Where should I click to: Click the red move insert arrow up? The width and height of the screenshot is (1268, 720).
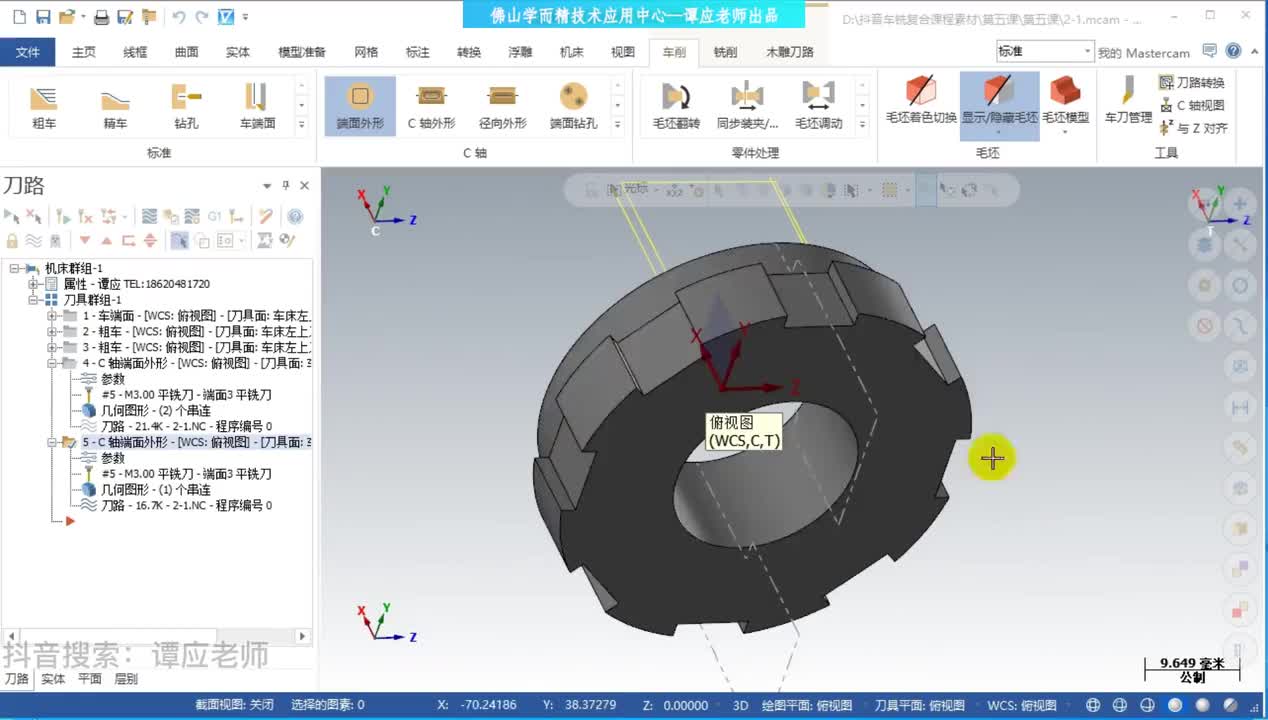coord(107,240)
